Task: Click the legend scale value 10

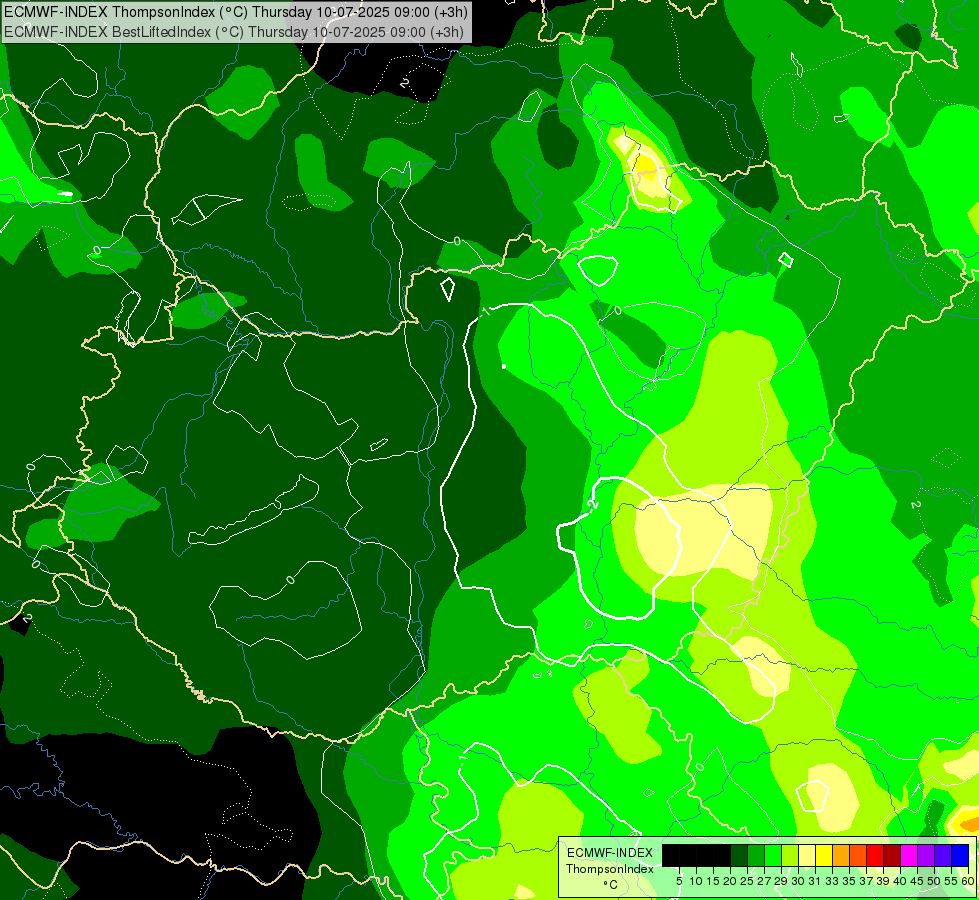Action: (x=696, y=881)
